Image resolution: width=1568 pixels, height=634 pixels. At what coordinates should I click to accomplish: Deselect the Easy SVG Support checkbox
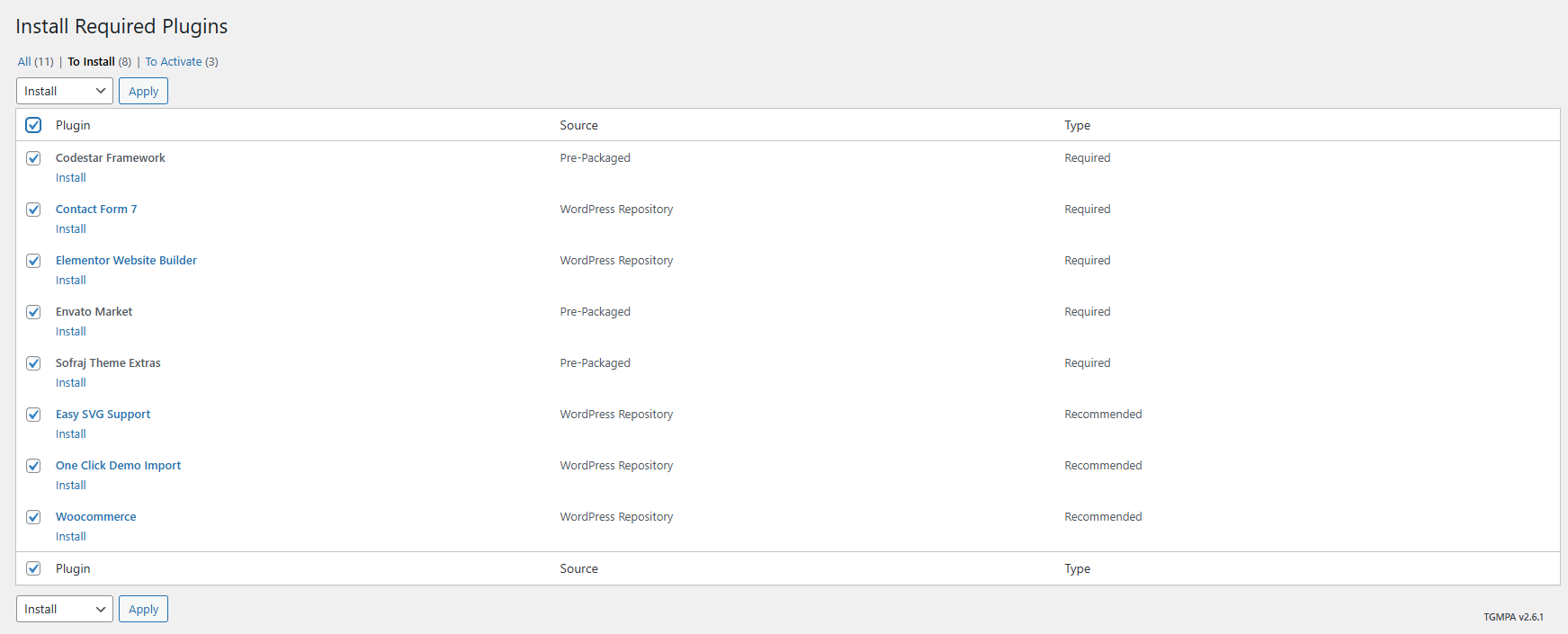click(x=33, y=415)
